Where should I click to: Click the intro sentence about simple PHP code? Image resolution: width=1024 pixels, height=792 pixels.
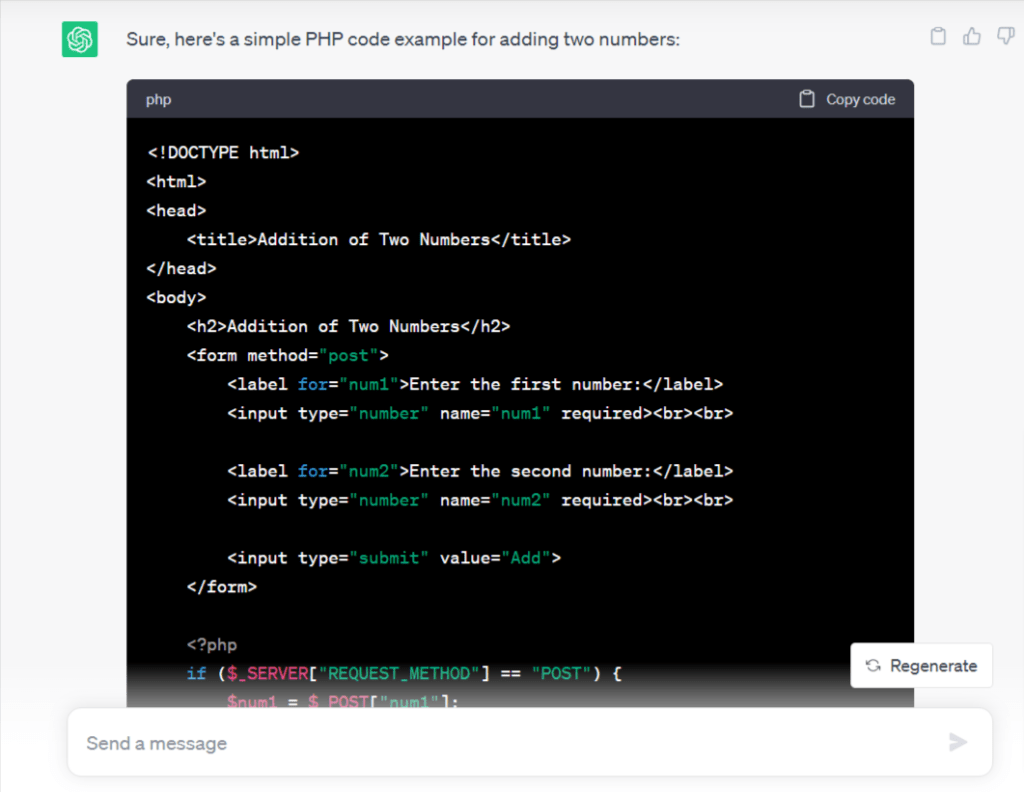click(405, 39)
